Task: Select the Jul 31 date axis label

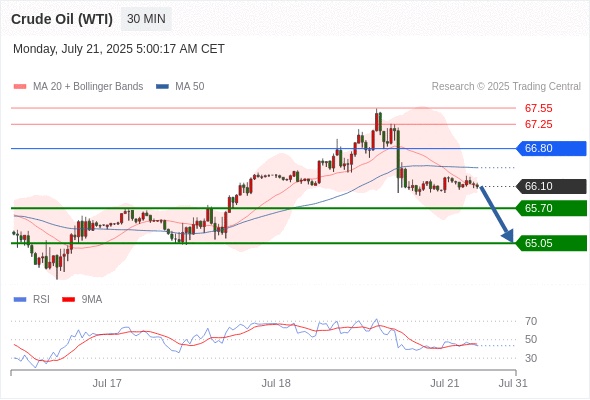Action: [x=513, y=383]
